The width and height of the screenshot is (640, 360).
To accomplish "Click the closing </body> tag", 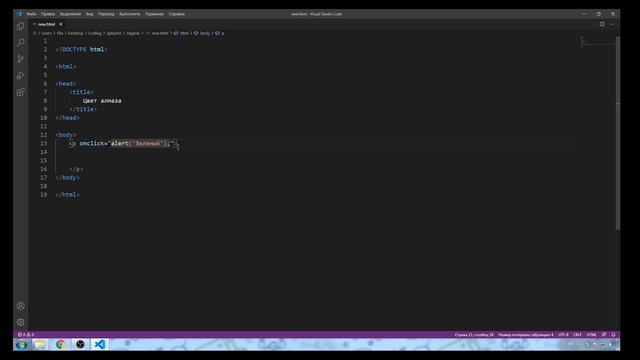I will (67, 178).
